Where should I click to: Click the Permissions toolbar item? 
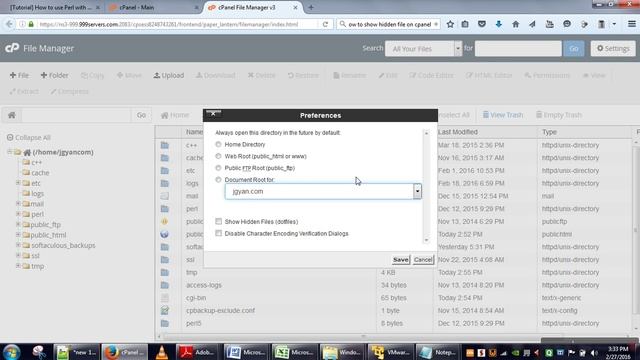(x=547, y=76)
